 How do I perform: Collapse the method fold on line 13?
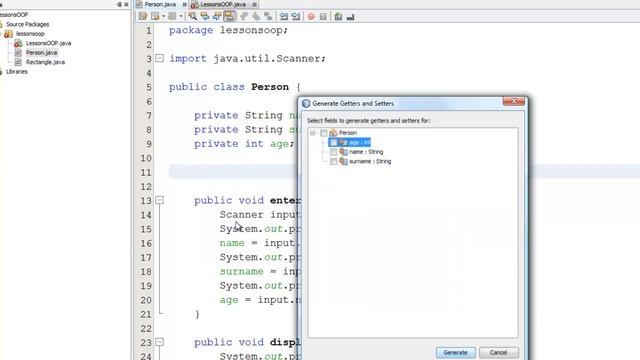[160, 200]
